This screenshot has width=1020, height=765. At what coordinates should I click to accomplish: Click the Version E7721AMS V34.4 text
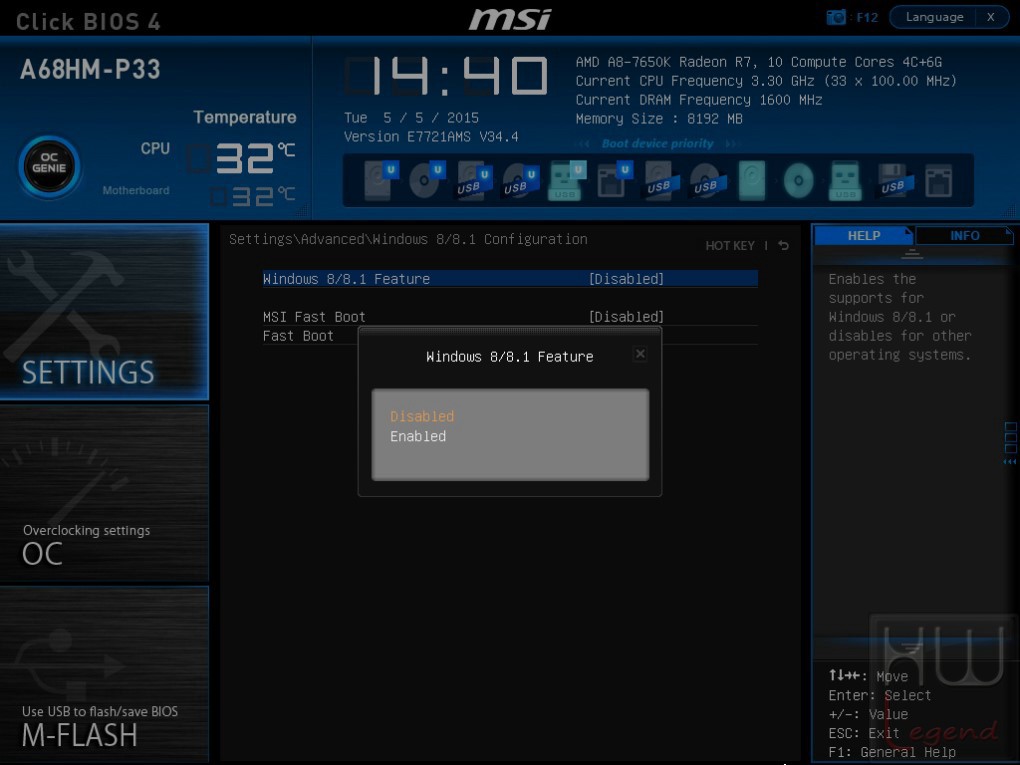tap(431, 137)
